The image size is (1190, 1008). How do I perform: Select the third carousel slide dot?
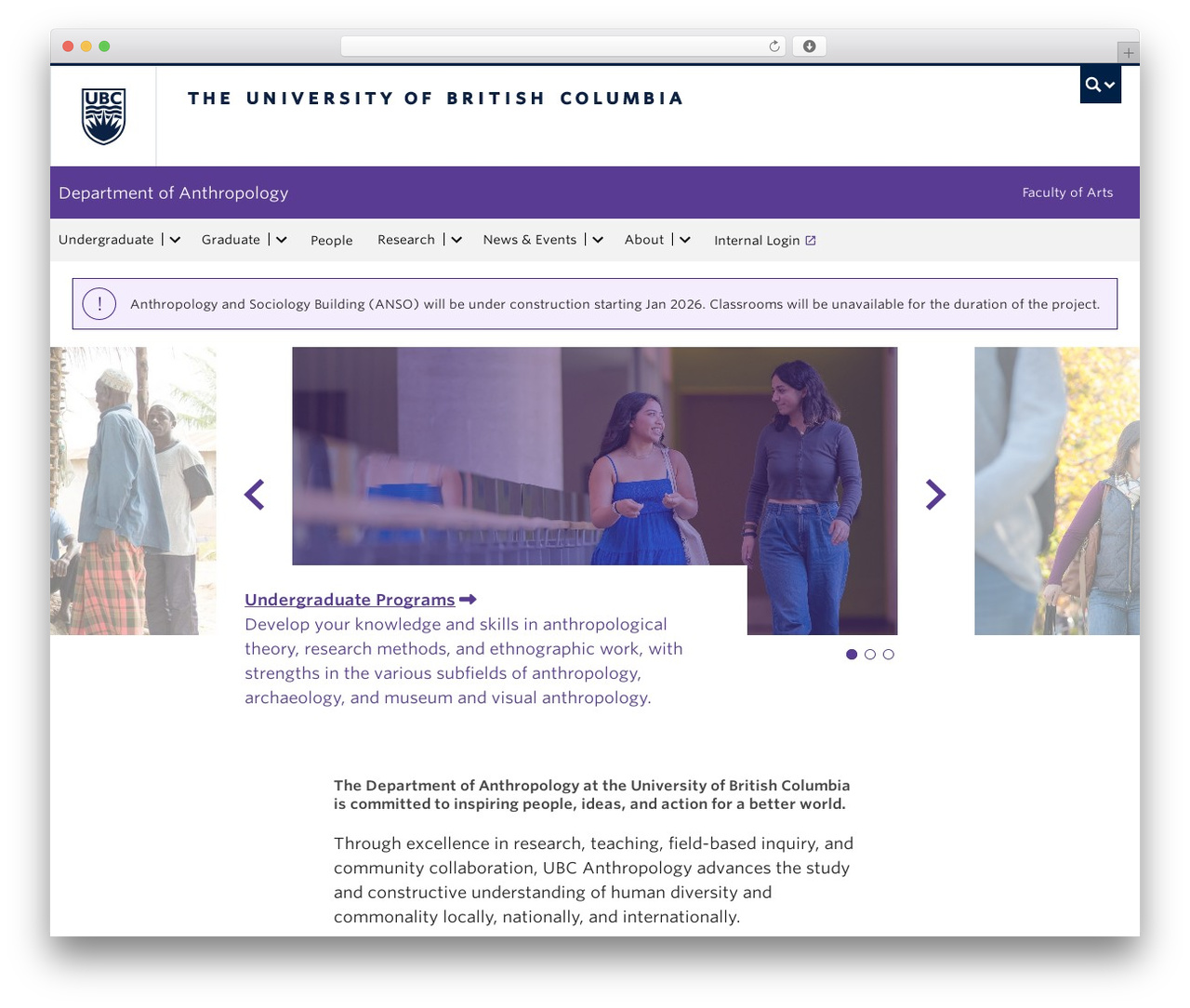coord(889,655)
